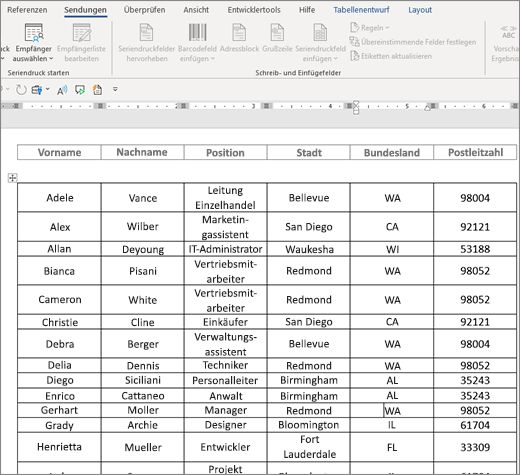The width and height of the screenshot is (520, 475).
Task: Switch to the Überprüfen tab
Action: click(x=144, y=10)
